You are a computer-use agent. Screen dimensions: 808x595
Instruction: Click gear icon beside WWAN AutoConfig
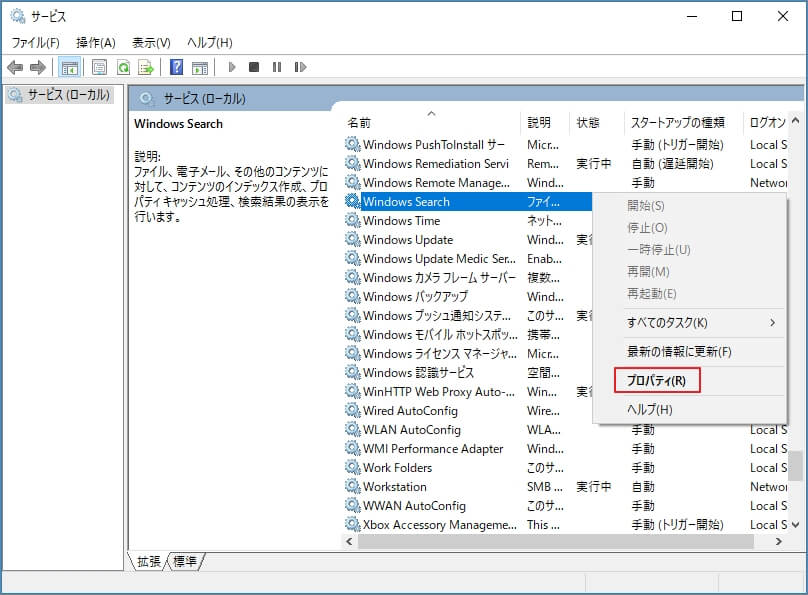(352, 505)
